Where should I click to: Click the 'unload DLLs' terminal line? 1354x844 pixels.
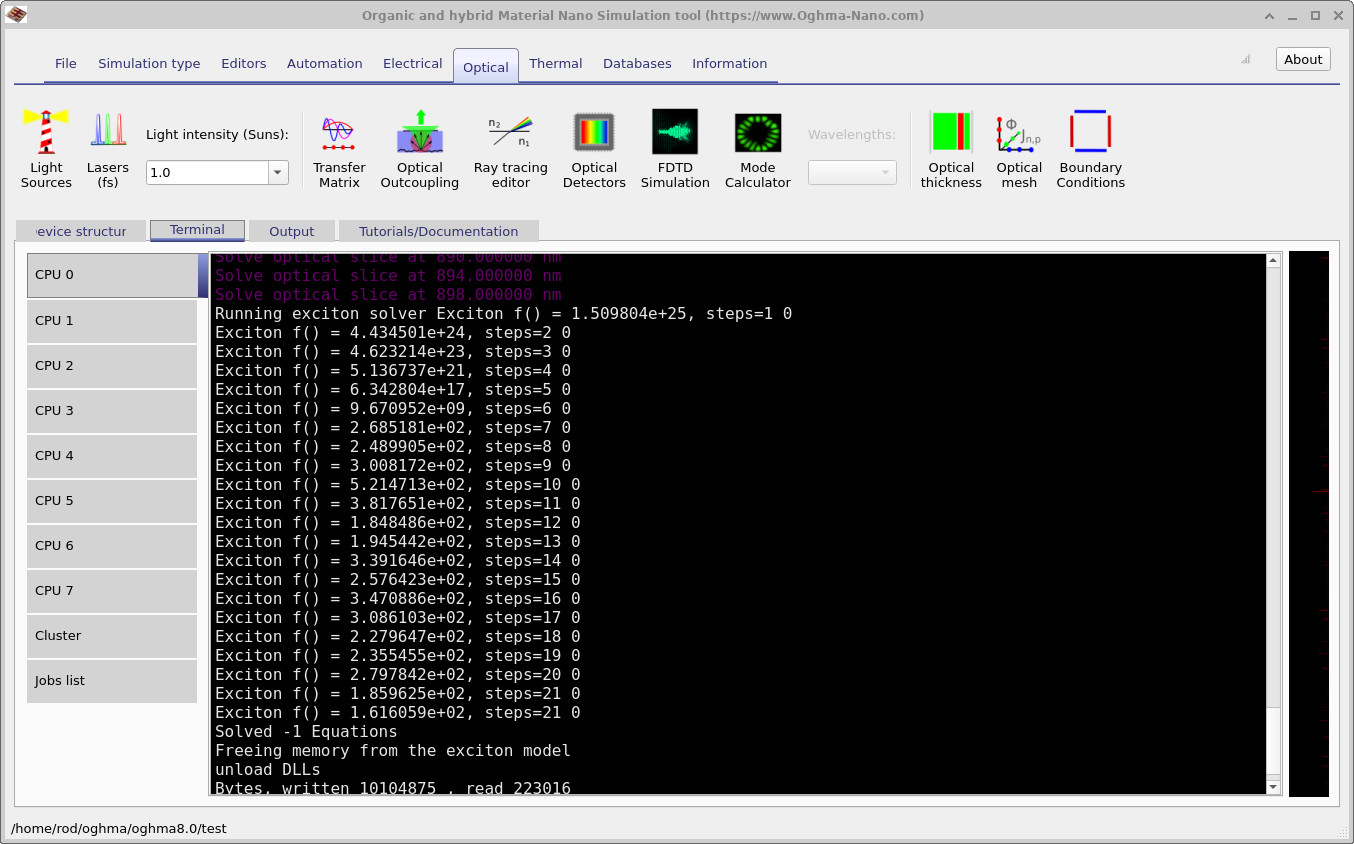(x=268, y=770)
